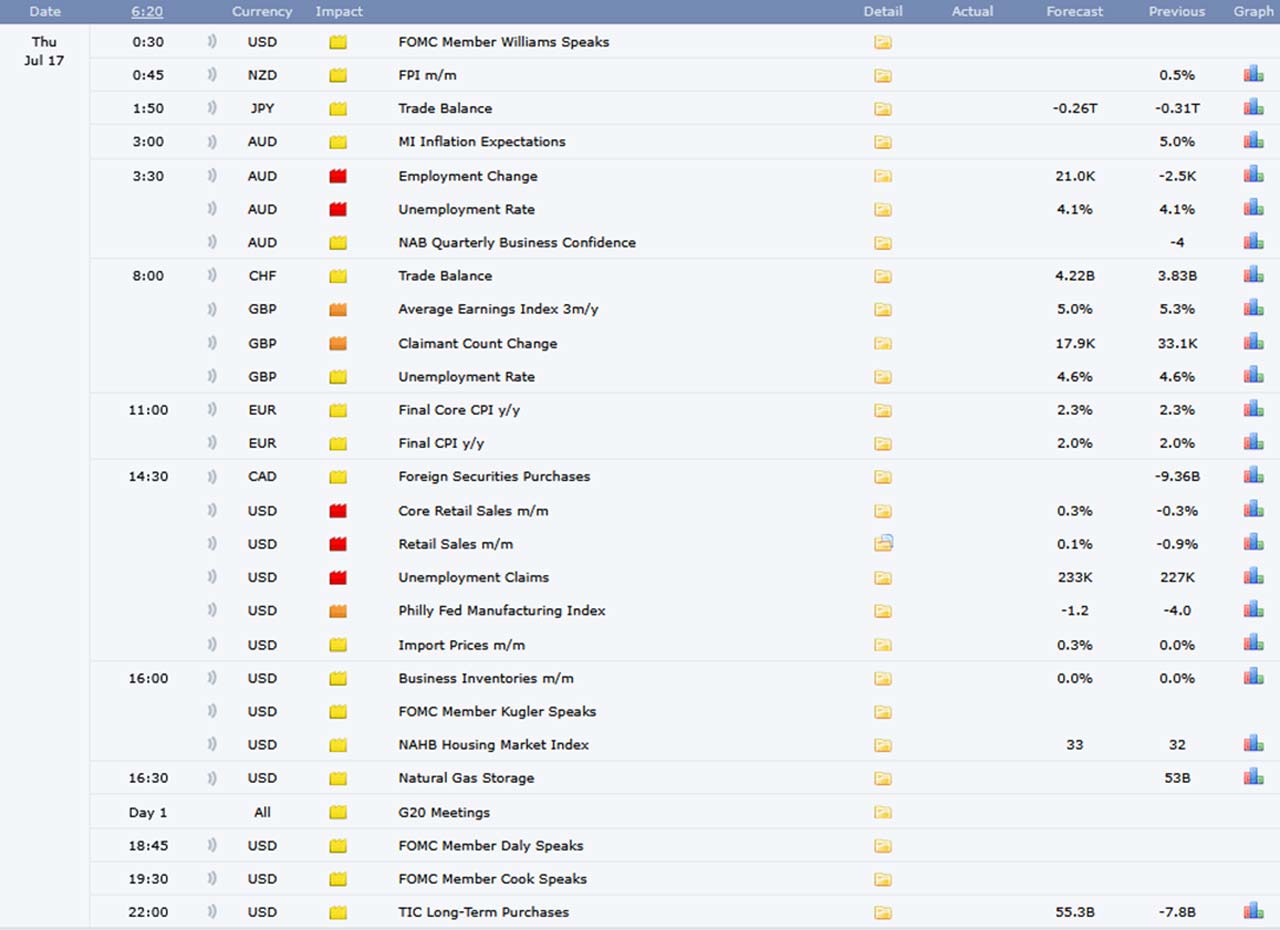The image size is (1280, 930).
Task: Click the NAHB Housing Market Index event
Action: 493,745
